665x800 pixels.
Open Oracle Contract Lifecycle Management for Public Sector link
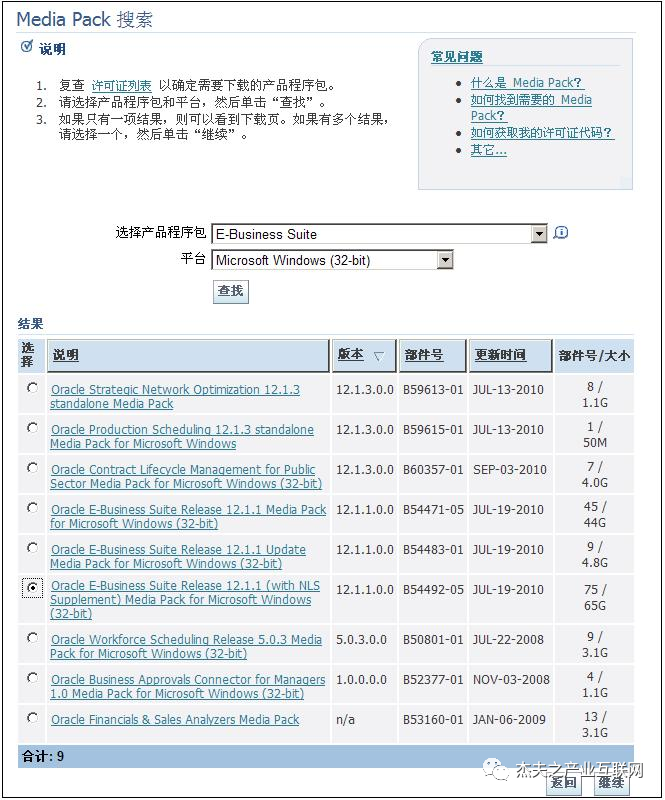pos(186,476)
